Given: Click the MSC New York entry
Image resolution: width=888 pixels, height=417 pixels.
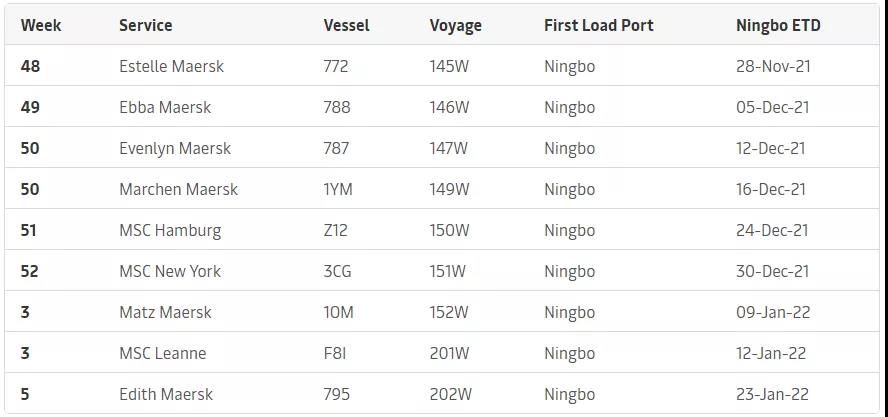Looking at the screenshot, I should tap(170, 271).
